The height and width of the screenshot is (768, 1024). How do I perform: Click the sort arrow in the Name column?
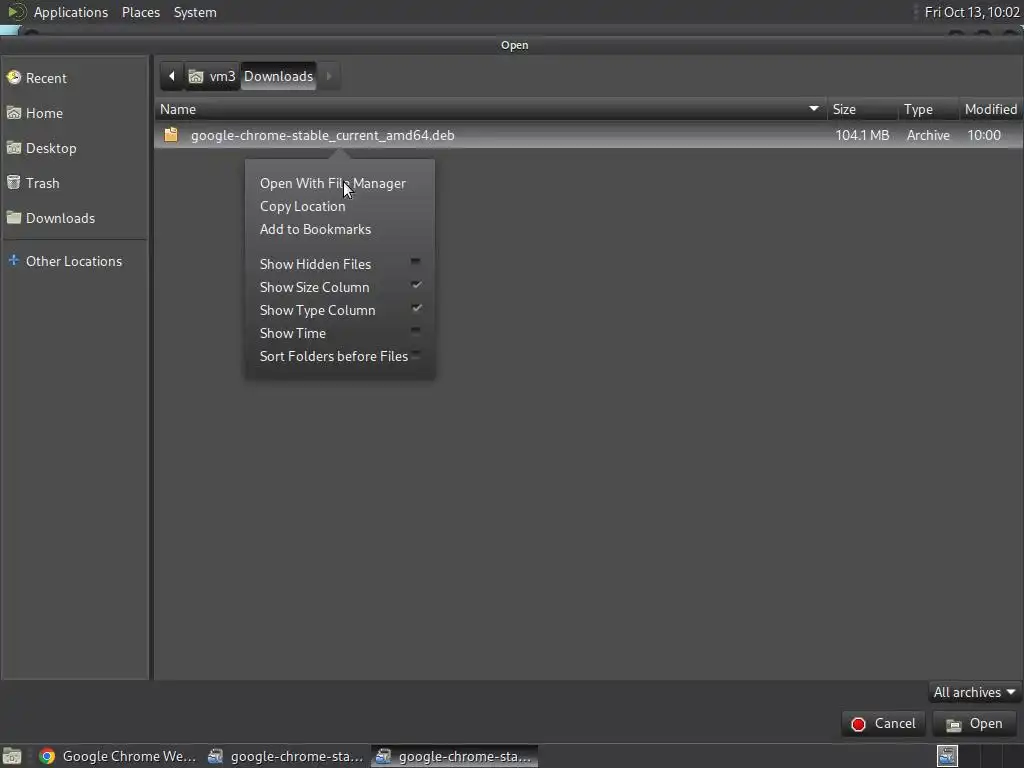click(814, 108)
